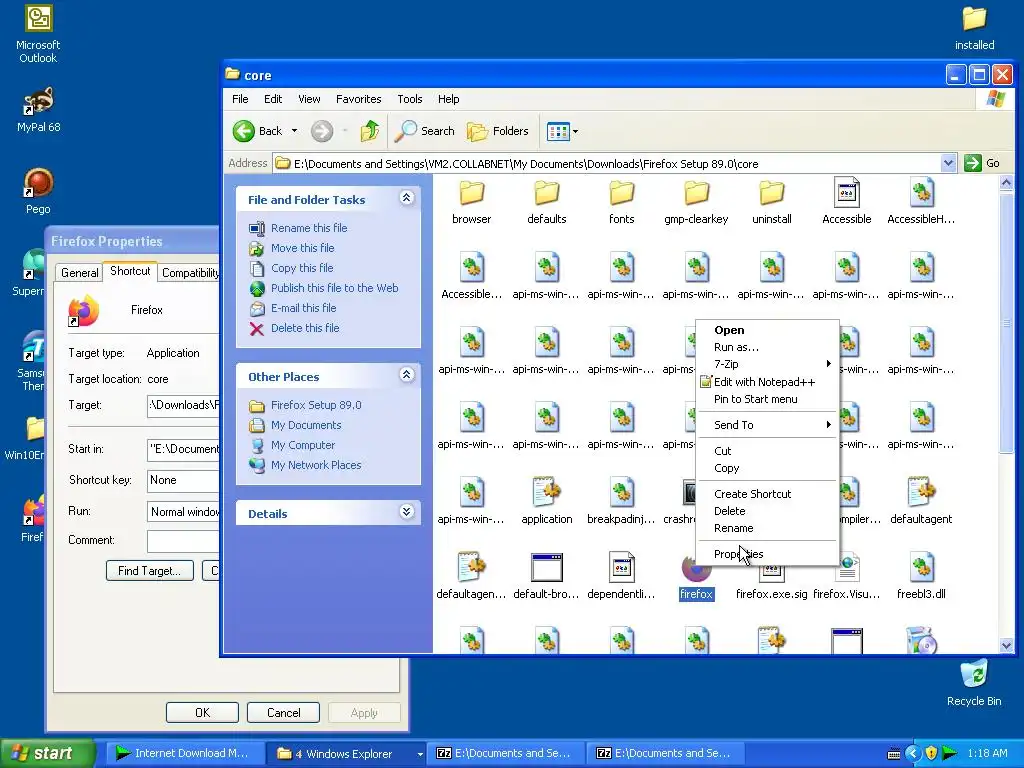Open Recycle Bin desktop icon
The height and width of the screenshot is (768, 1024).
pos(974,683)
